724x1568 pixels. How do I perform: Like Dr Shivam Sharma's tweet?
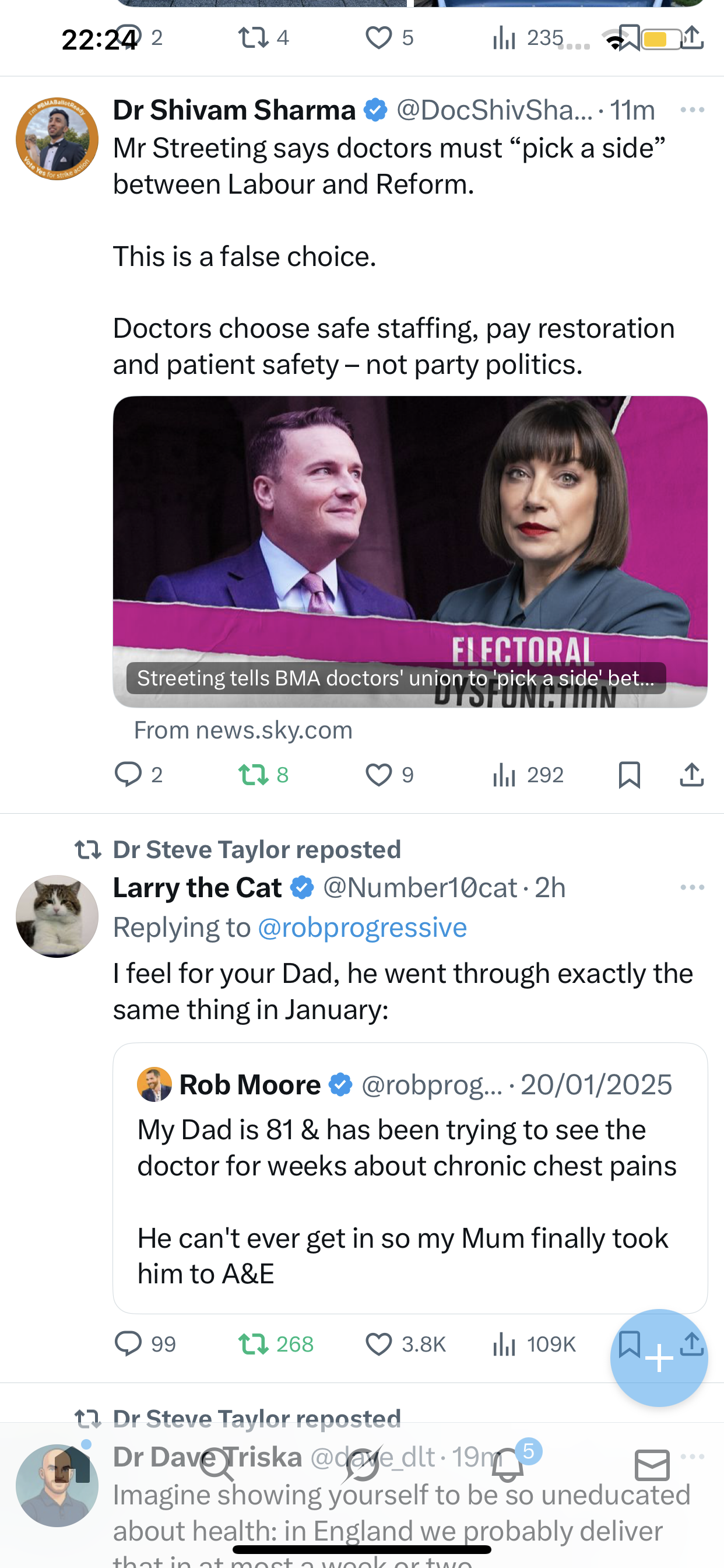378,775
